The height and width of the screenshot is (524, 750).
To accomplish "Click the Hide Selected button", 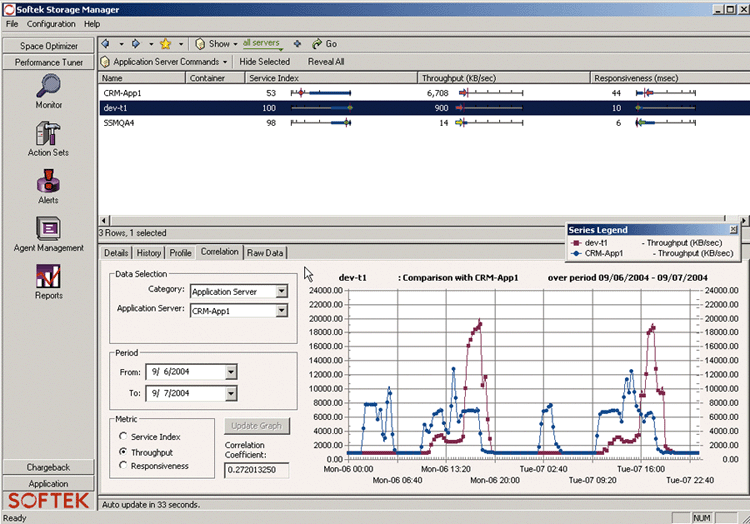I will (x=264, y=61).
